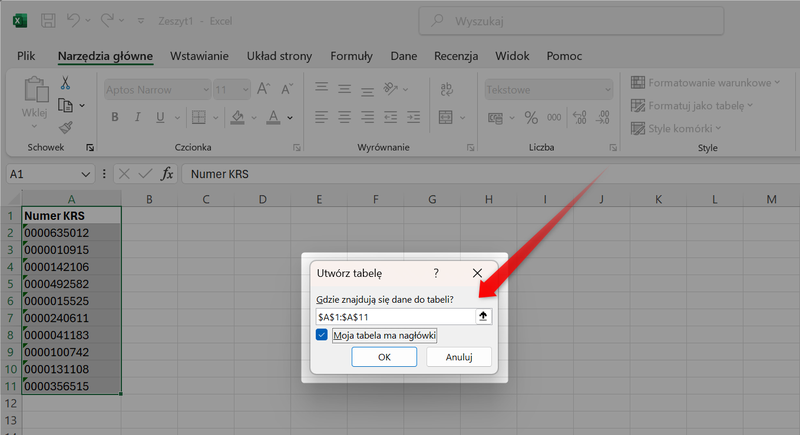This screenshot has height=435, width=800.
Task: Open the font name dropdown
Action: click(x=206, y=90)
